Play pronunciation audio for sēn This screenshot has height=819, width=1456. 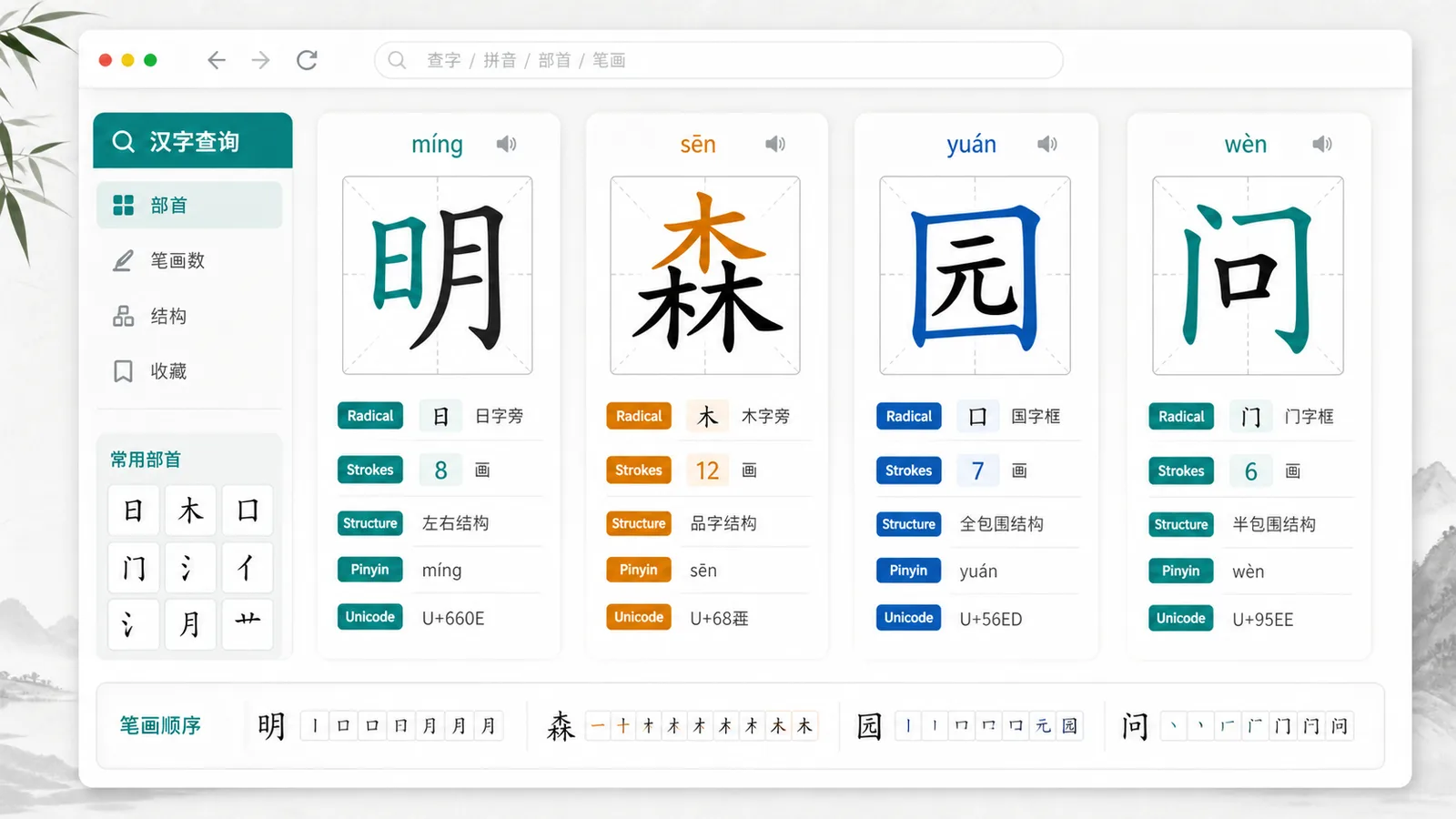(x=775, y=144)
